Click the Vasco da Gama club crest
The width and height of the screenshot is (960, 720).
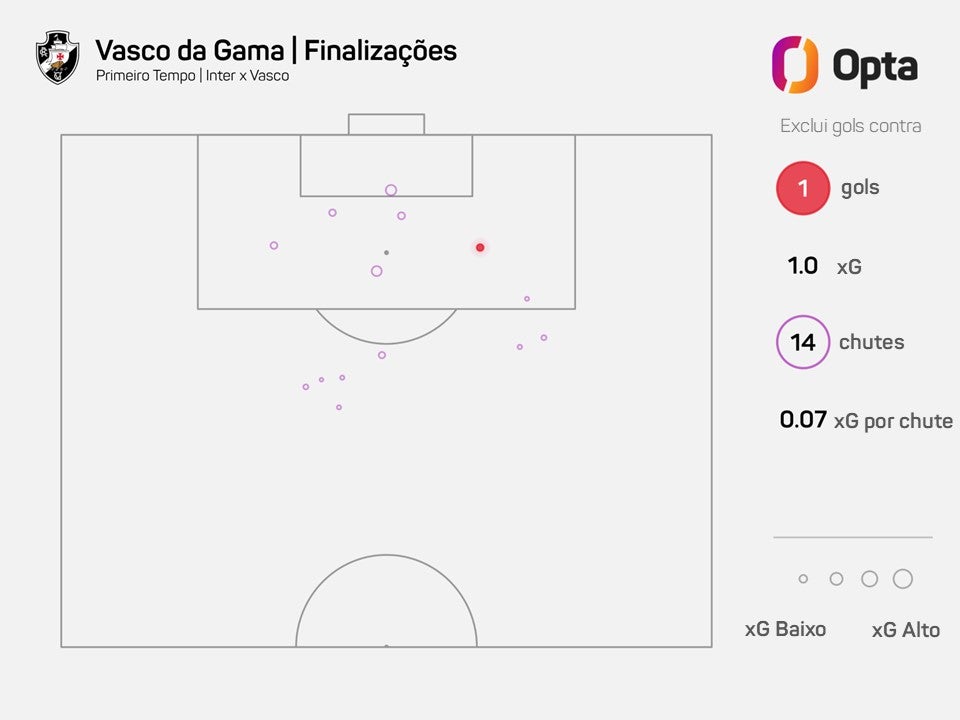58,57
